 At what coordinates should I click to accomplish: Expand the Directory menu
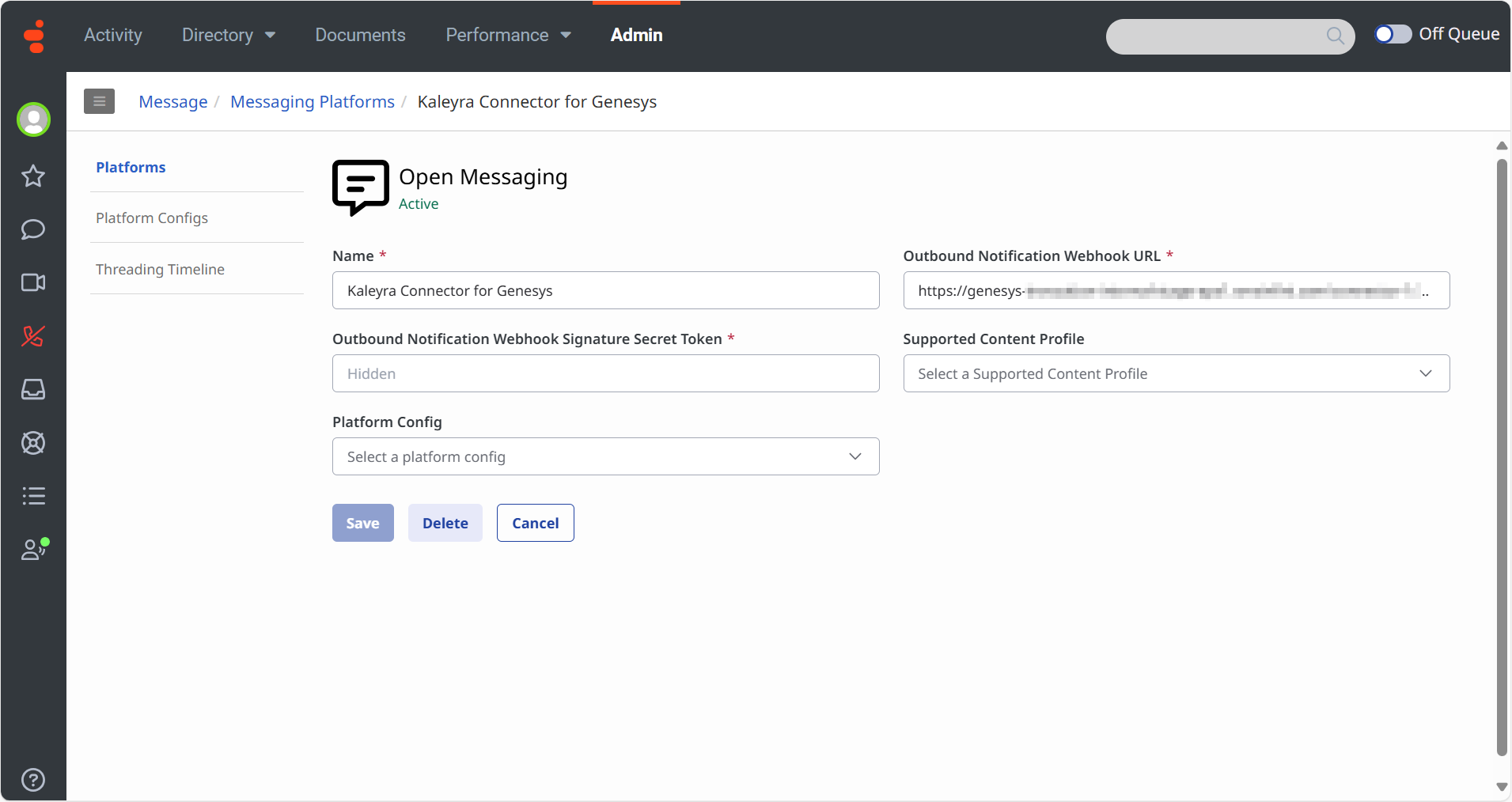229,35
